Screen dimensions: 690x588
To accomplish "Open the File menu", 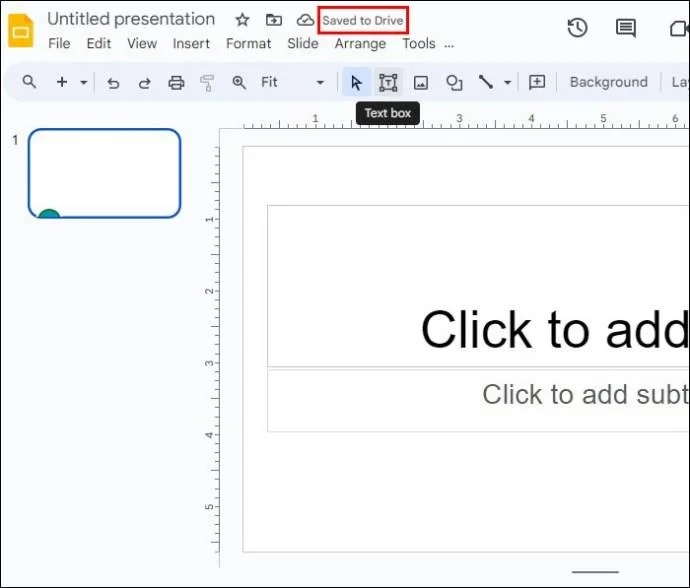I will point(59,44).
